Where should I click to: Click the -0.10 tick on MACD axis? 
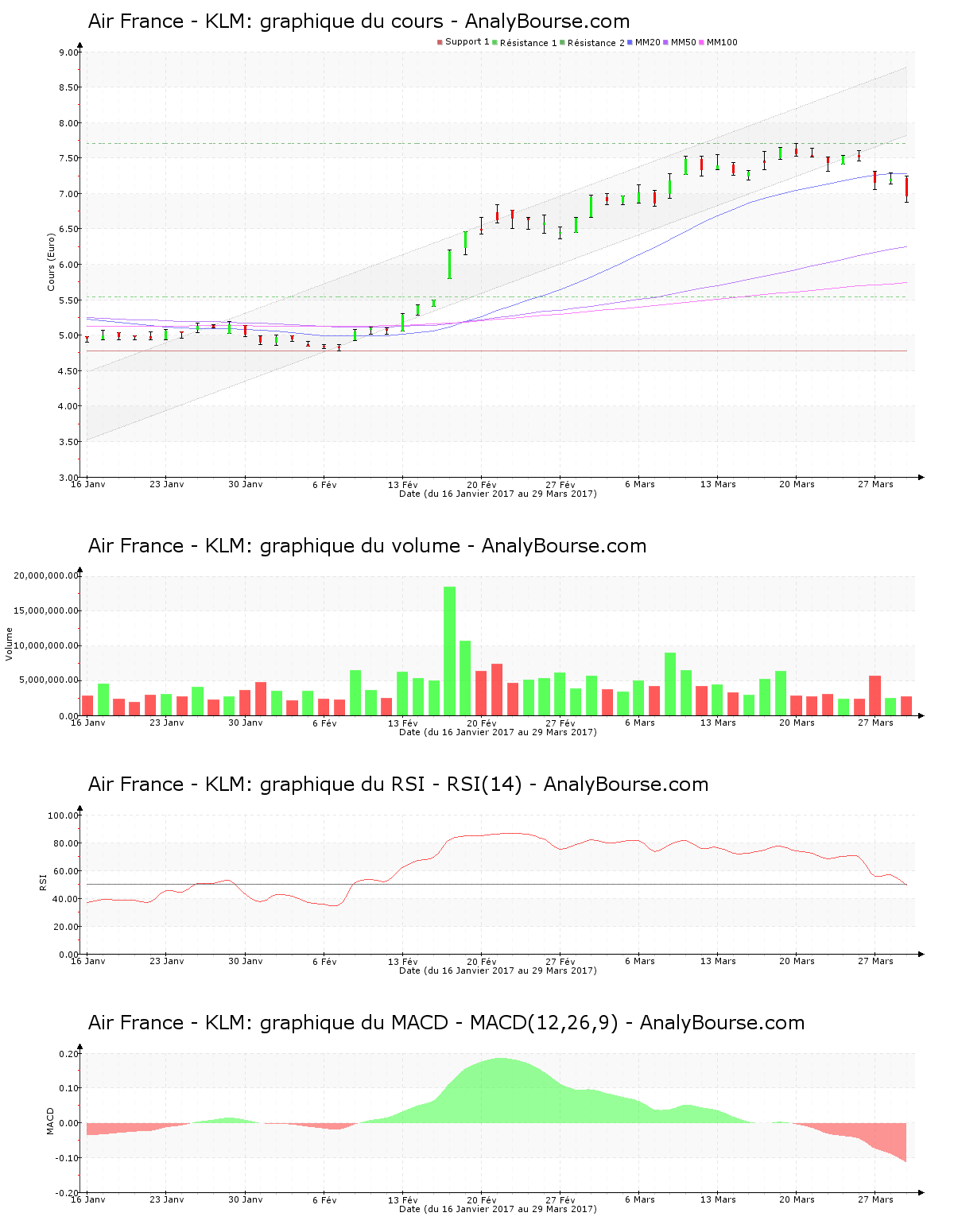[x=67, y=1158]
